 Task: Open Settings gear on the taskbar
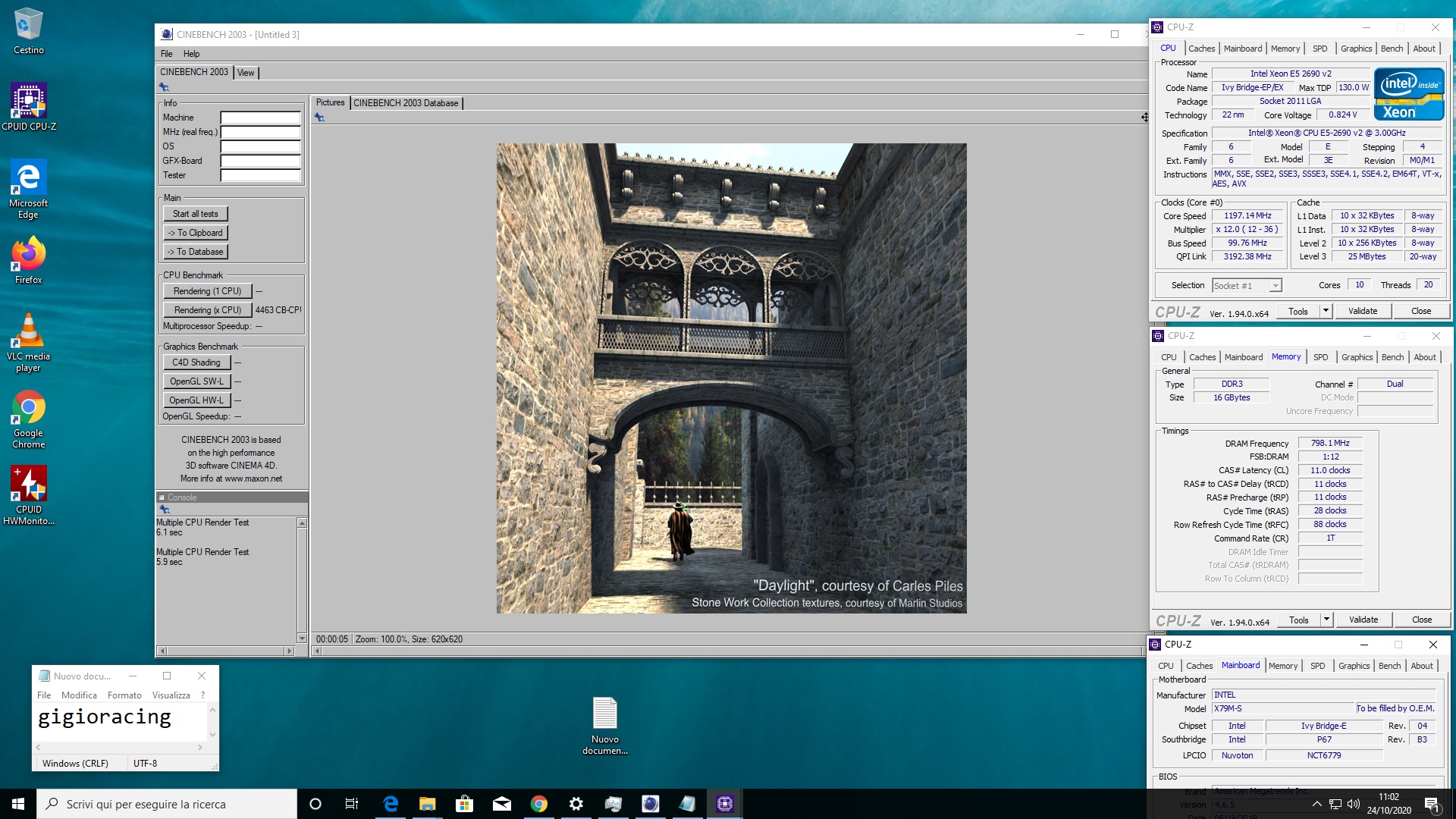[x=576, y=804]
